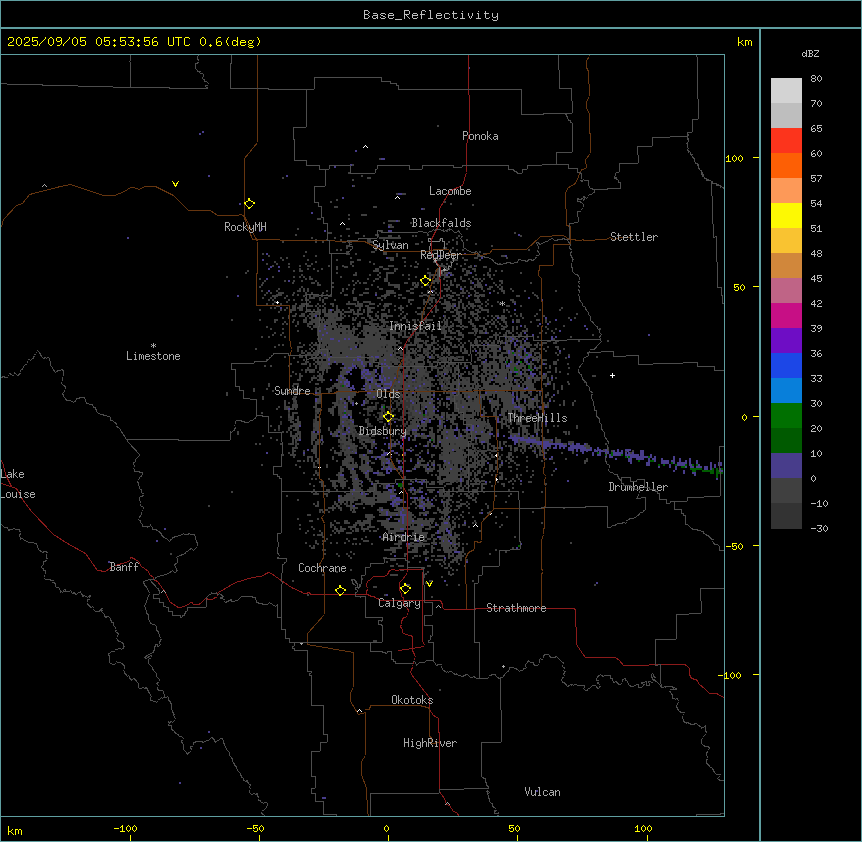
Task: Click the Banff label
Action: 124,567
